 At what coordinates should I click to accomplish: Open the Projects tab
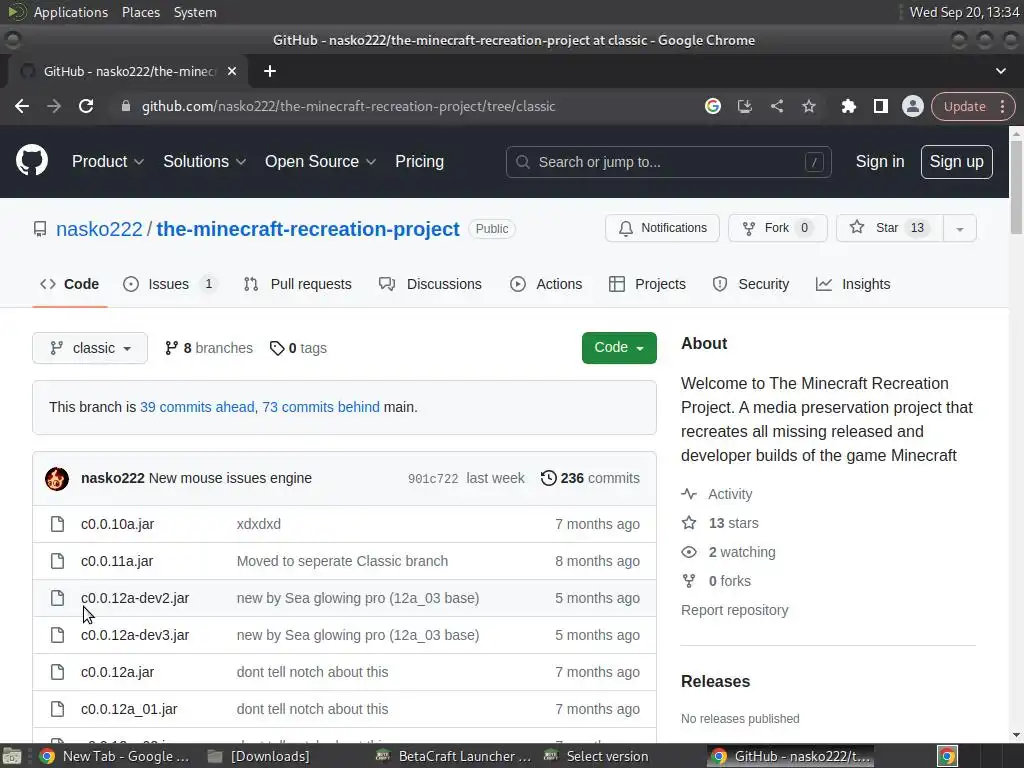coord(647,284)
